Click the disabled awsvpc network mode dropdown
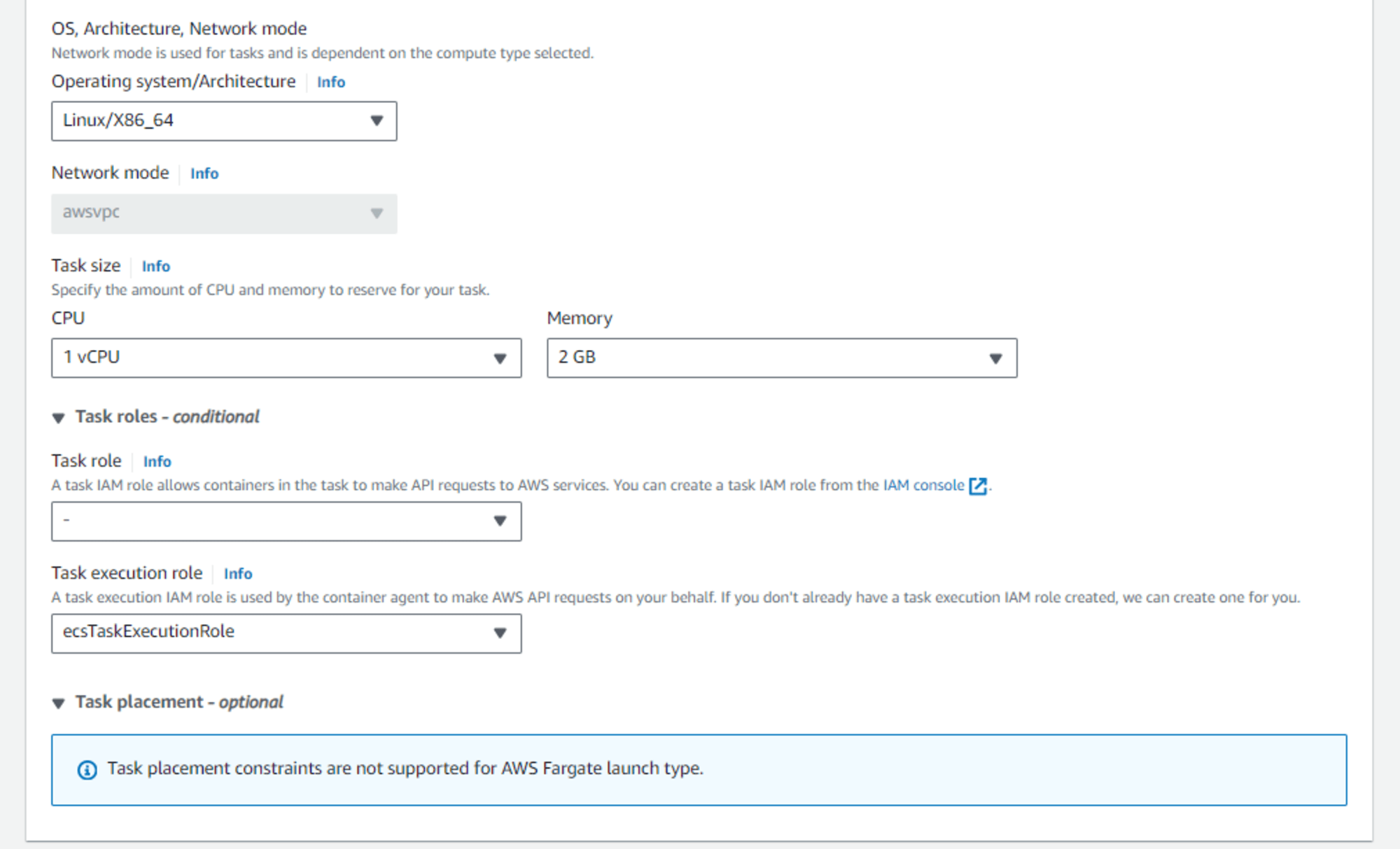Image resolution: width=1400 pixels, height=849 pixels. pos(224,213)
